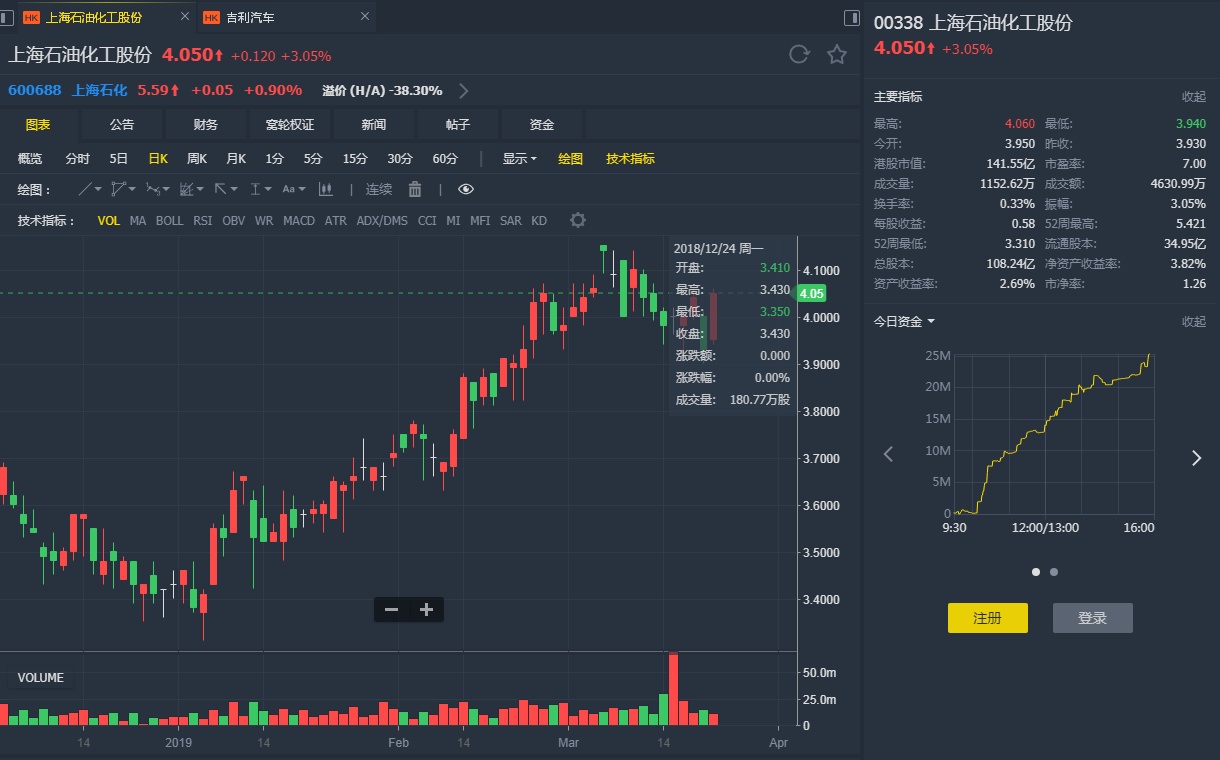The height and width of the screenshot is (760, 1220).
Task: Zoom out chart with the minus button
Action: pyautogui.click(x=391, y=609)
